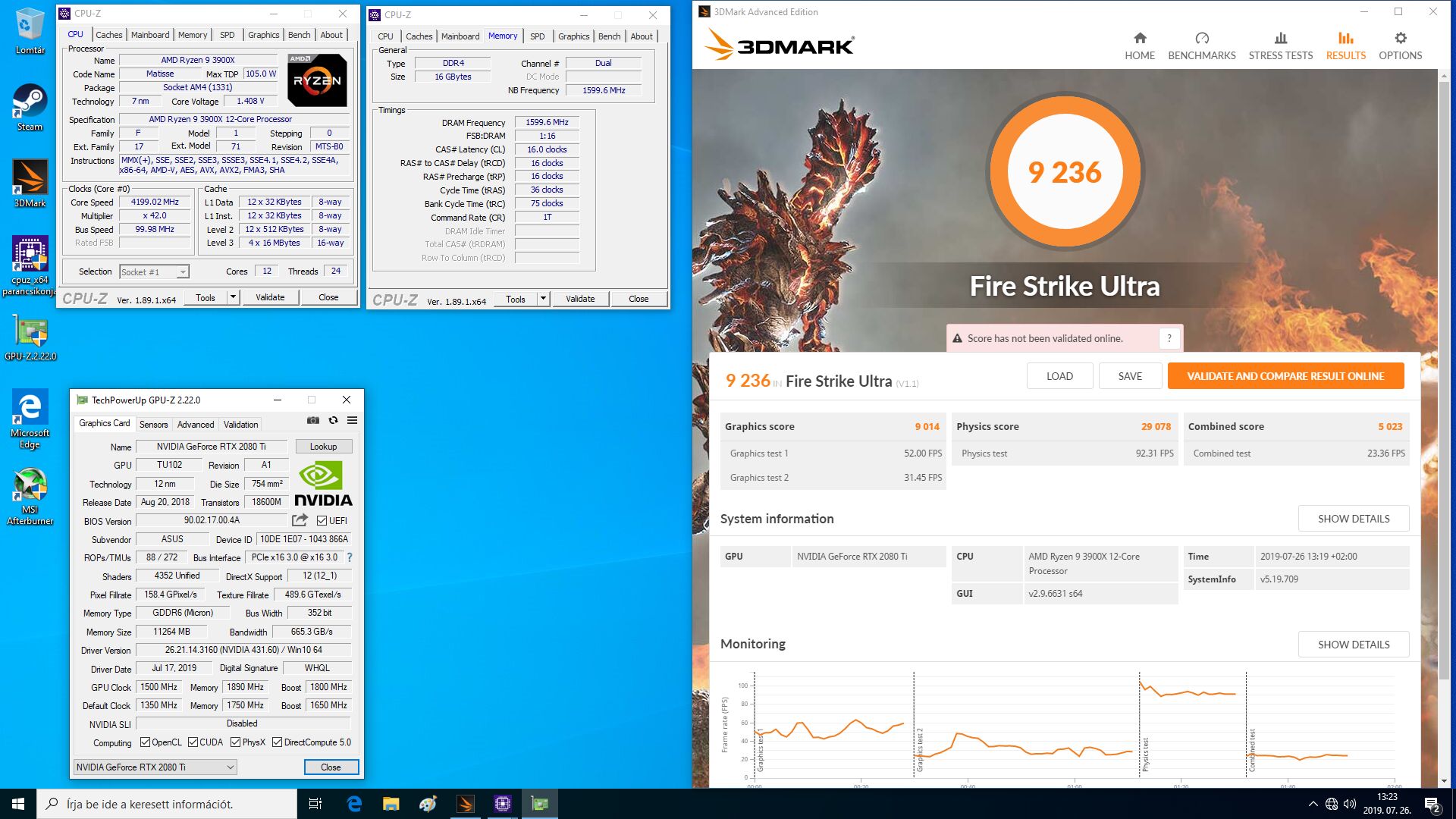Open the 3DMark Home icon
1456x819 pixels.
1140,39
